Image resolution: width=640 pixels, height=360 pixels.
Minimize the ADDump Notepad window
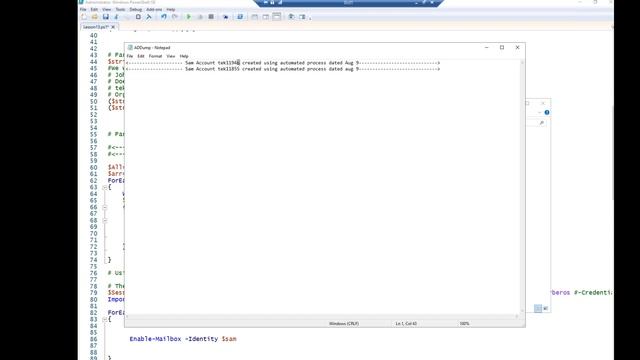(487, 47)
